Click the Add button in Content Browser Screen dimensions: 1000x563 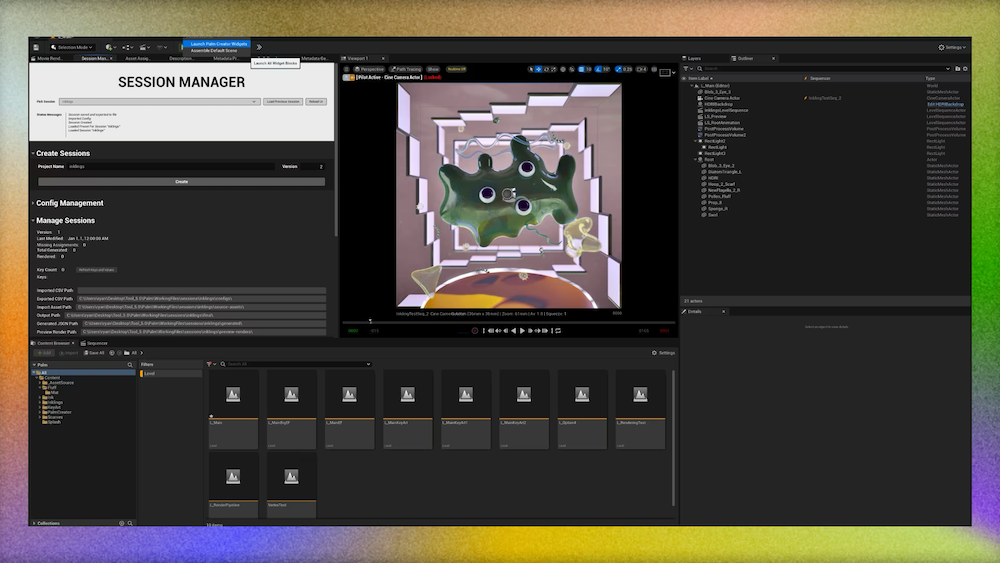(x=44, y=352)
